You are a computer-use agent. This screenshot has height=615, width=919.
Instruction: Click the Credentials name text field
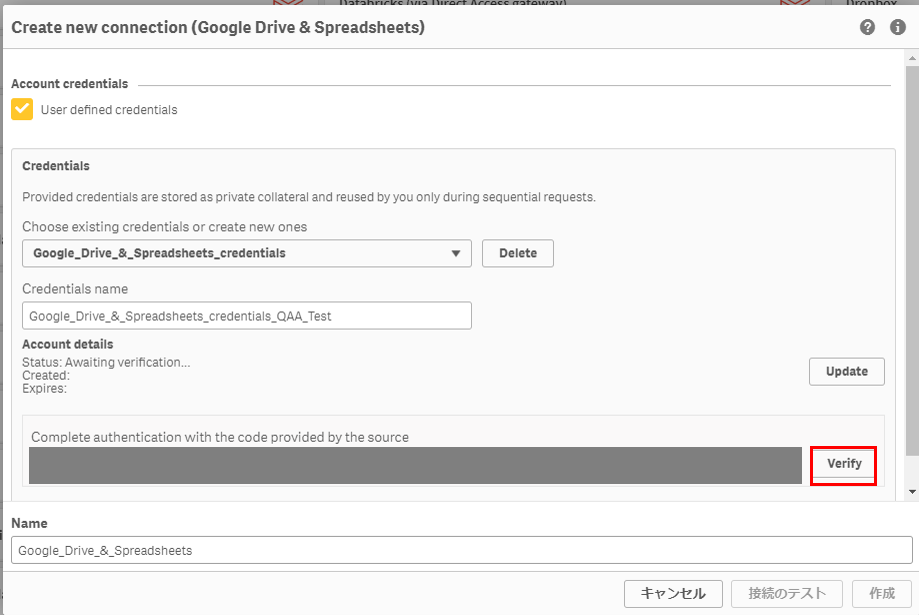click(246, 316)
